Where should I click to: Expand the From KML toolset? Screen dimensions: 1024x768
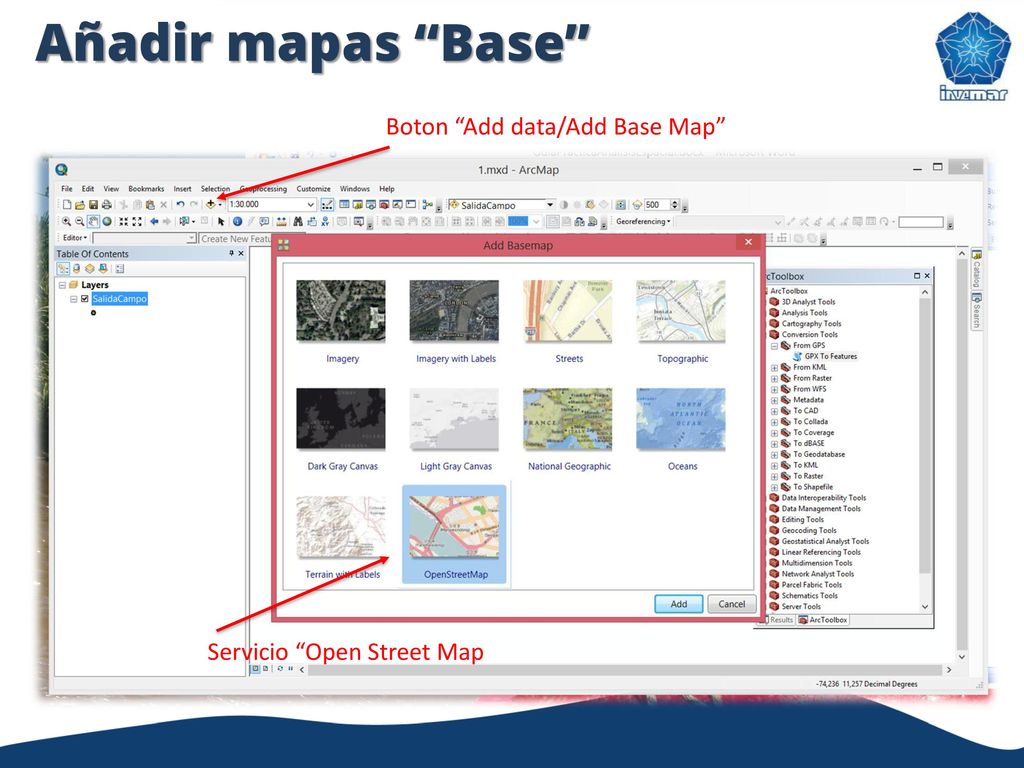(775, 368)
